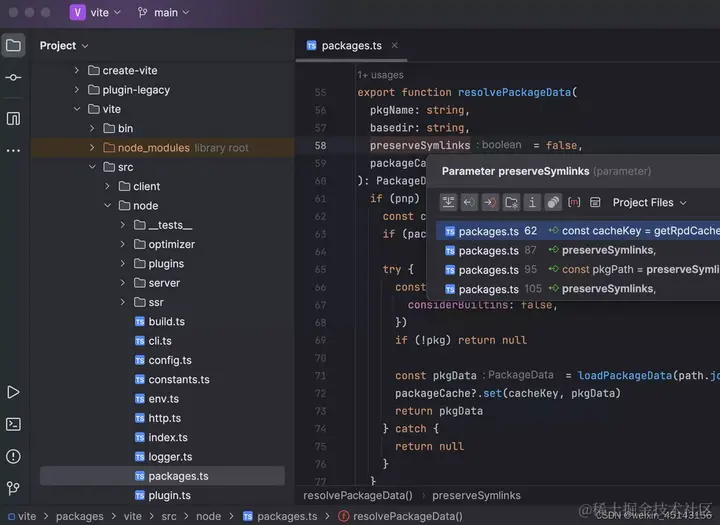Screen dimensions: 720x525
Task: Click the open in Find tool window icon
Action: click(x=448, y=202)
